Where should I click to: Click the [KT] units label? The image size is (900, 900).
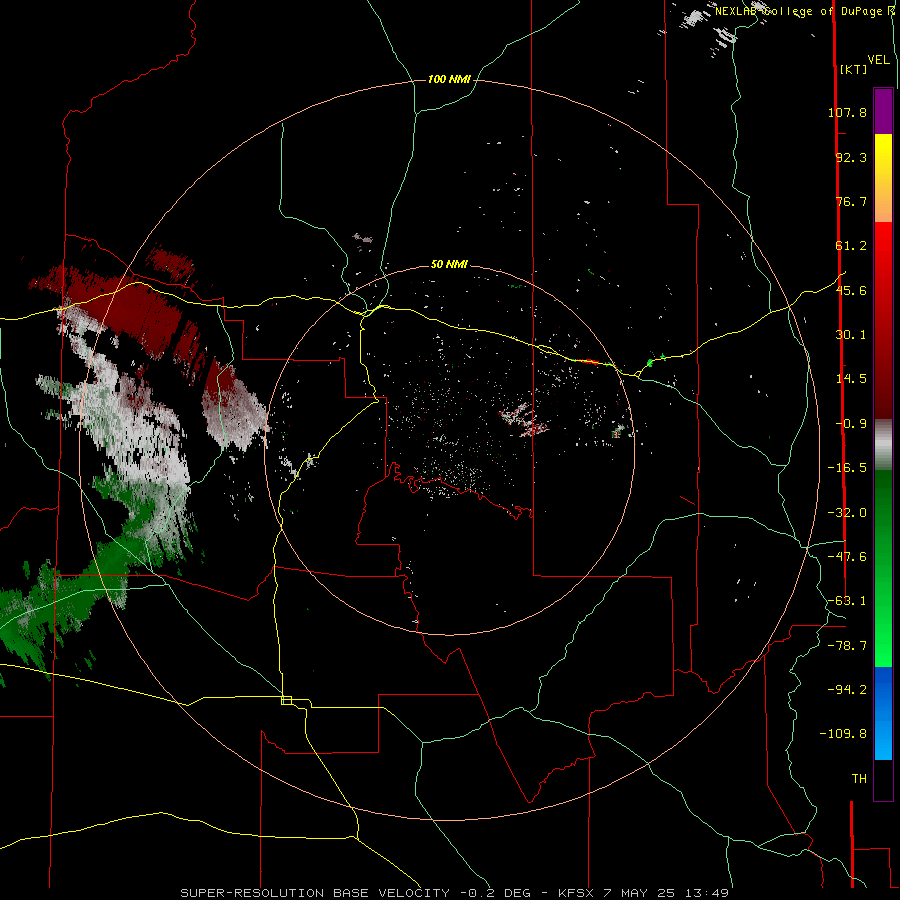[853, 69]
